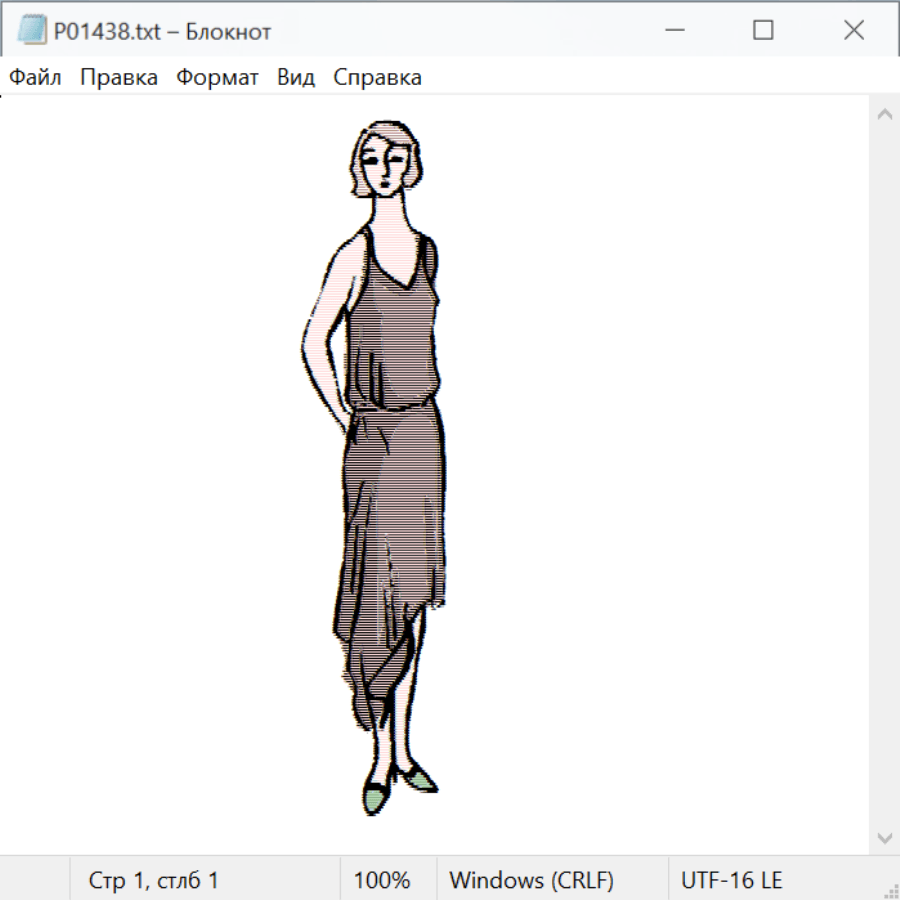Open the Файл menu

(35, 77)
